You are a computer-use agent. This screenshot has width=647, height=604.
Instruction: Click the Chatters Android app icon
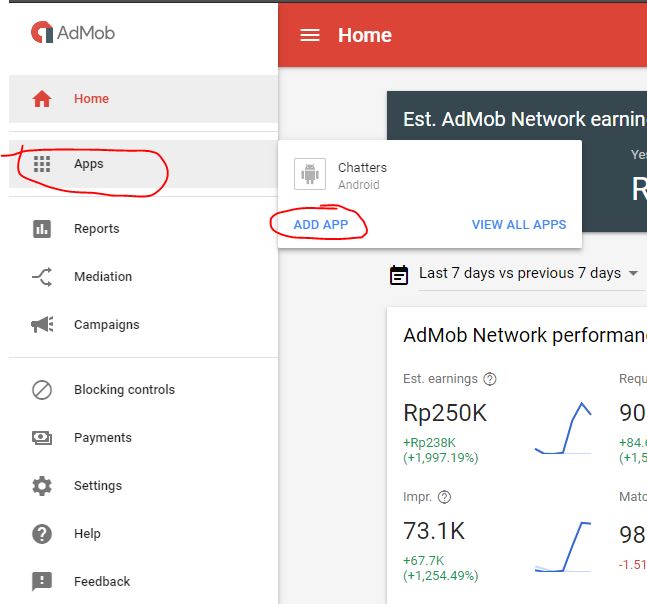point(310,174)
